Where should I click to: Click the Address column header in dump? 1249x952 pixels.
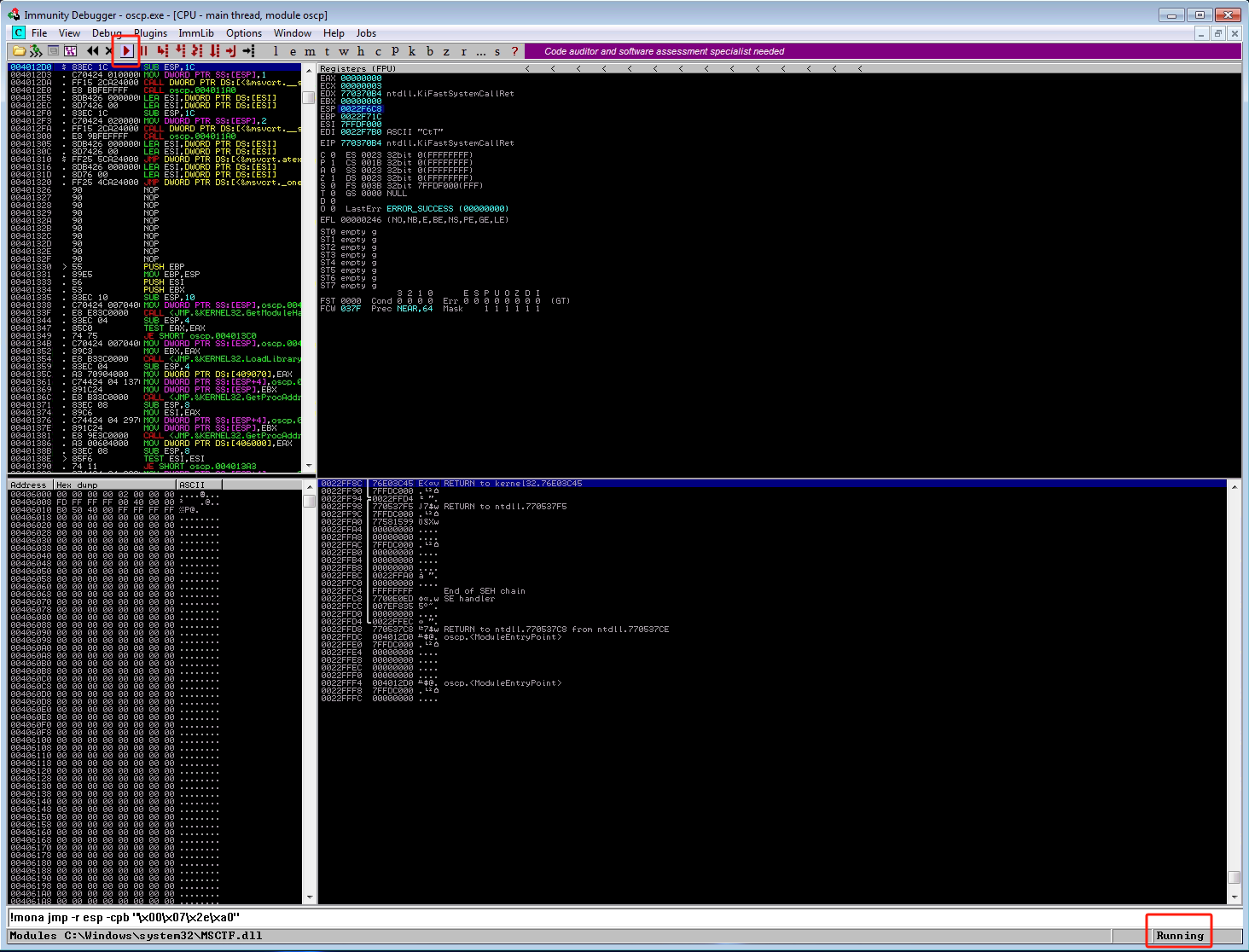[30, 485]
